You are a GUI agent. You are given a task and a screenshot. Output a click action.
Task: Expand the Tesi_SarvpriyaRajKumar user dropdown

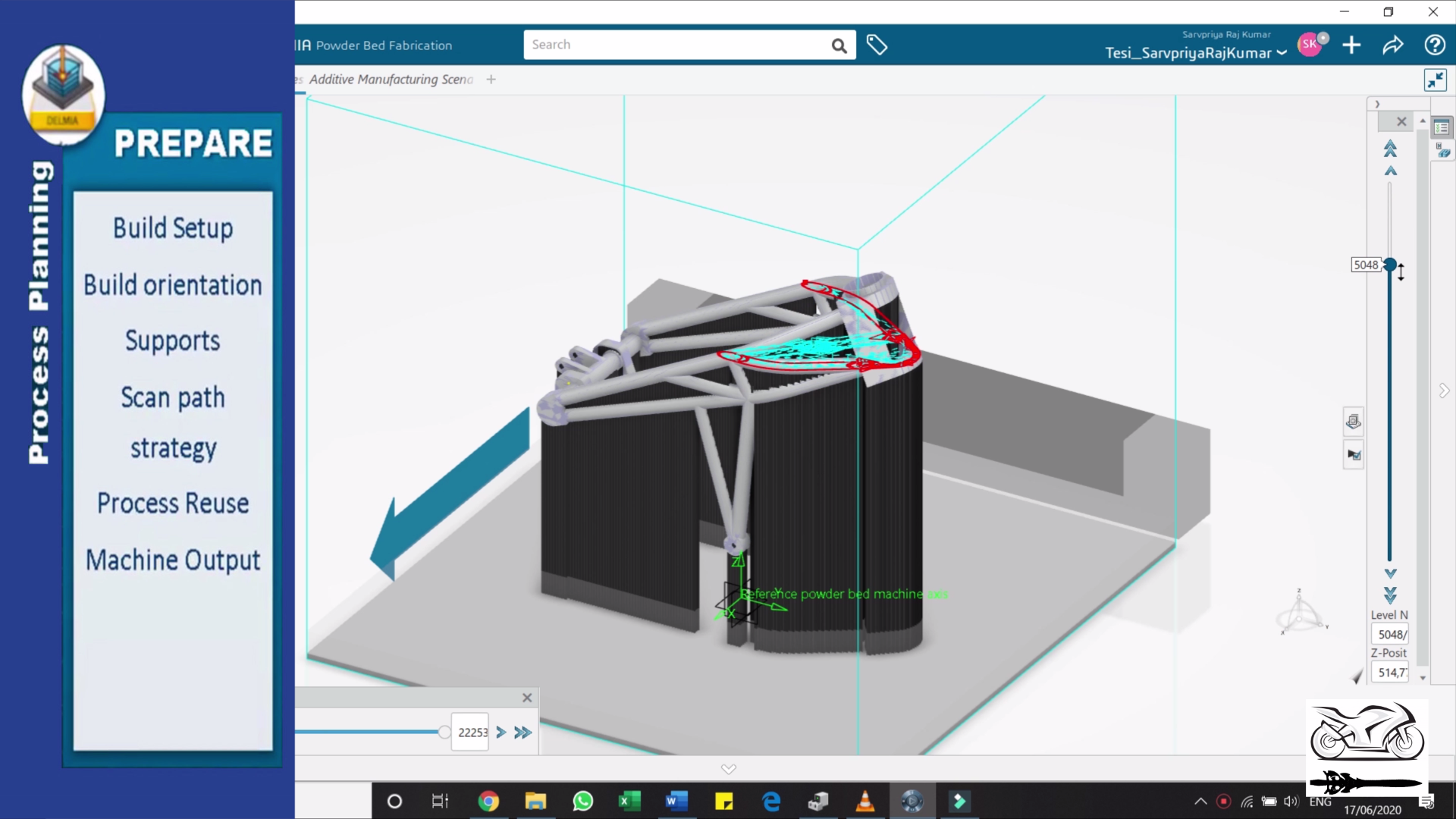(1282, 53)
